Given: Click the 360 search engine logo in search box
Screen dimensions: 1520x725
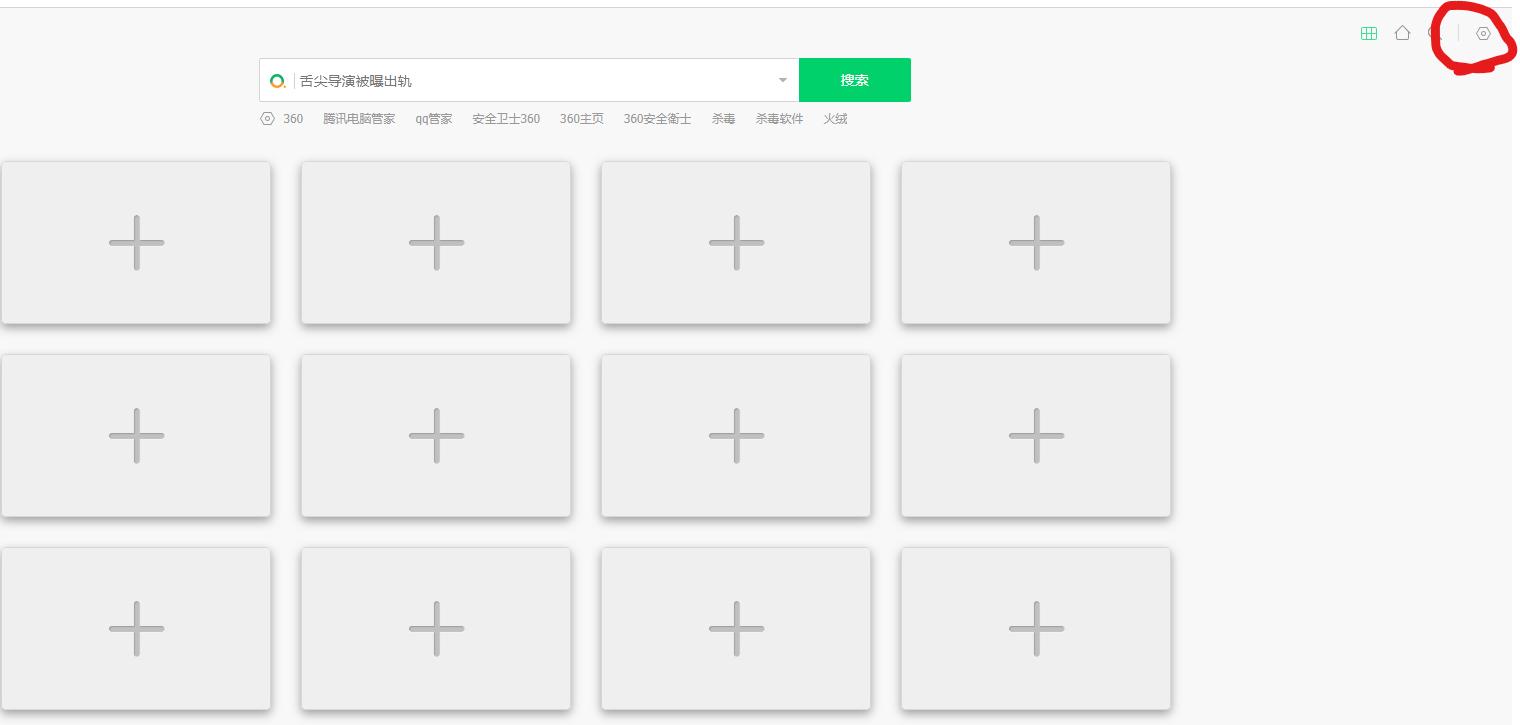Looking at the screenshot, I should [278, 81].
